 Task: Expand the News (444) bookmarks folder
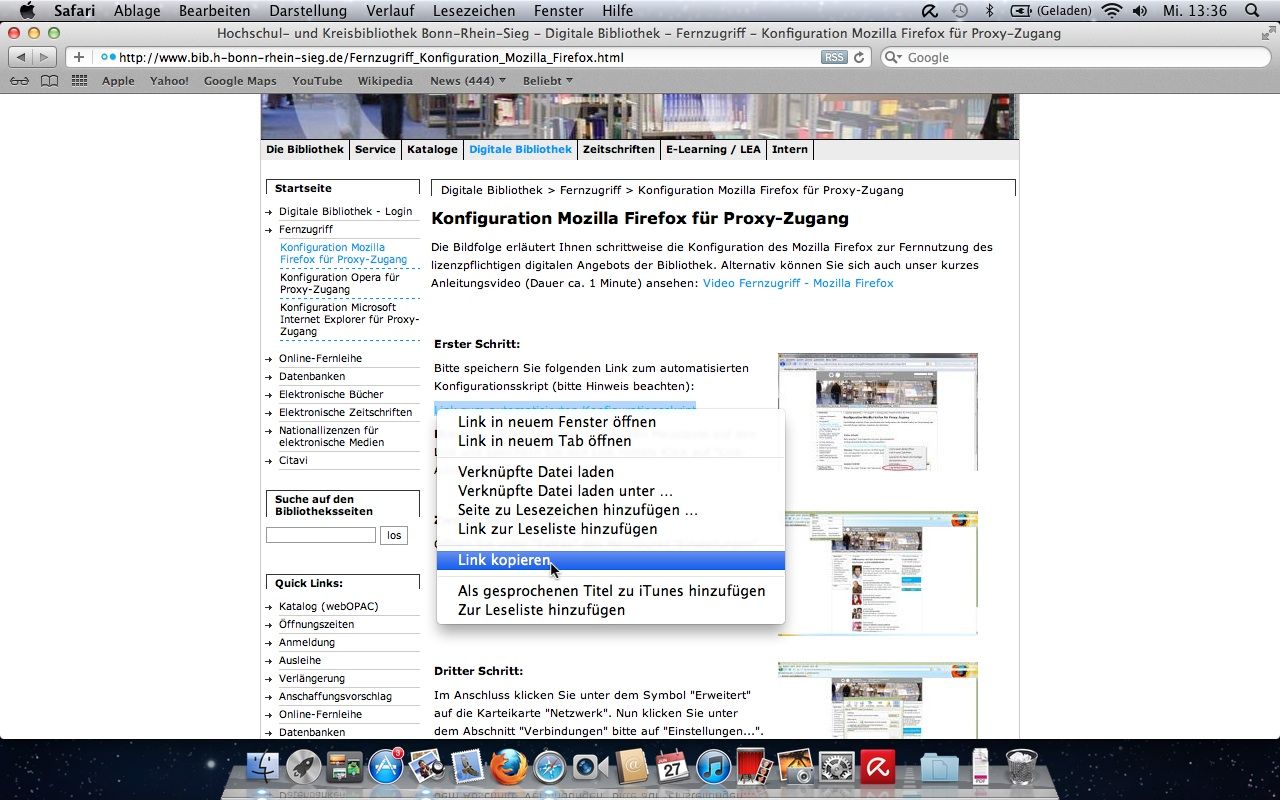tap(467, 81)
